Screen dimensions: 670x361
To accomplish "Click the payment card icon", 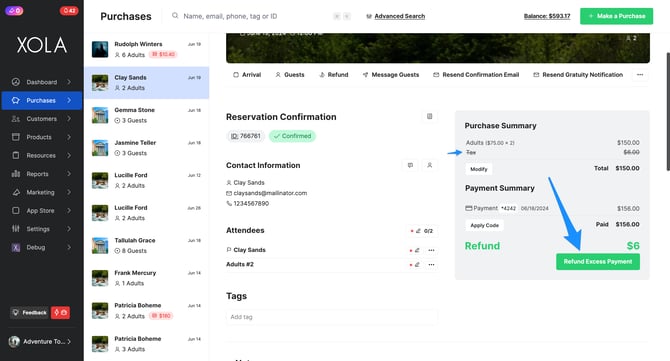I will pyautogui.click(x=469, y=208).
